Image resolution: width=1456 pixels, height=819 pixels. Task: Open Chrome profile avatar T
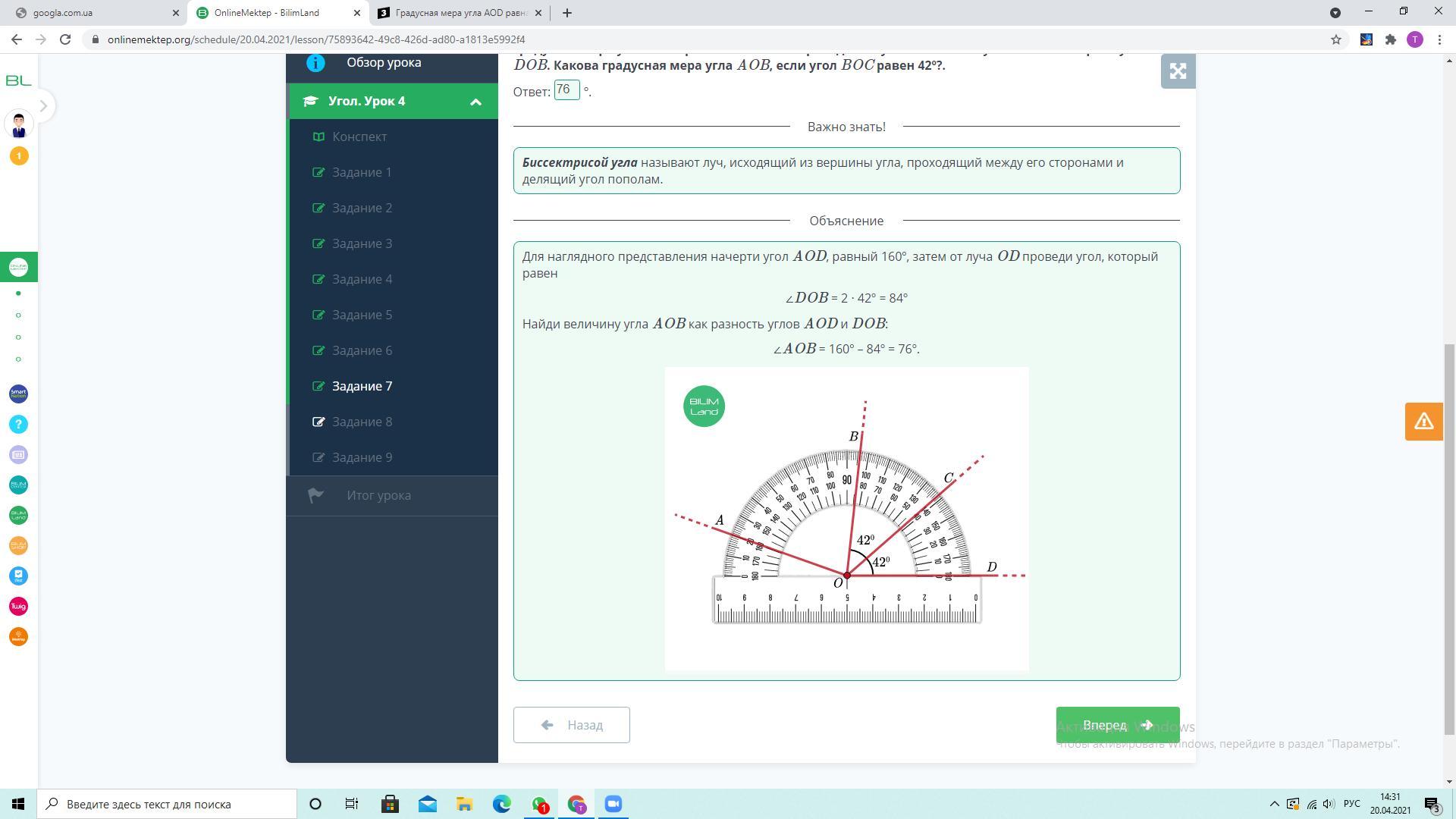pos(1414,39)
